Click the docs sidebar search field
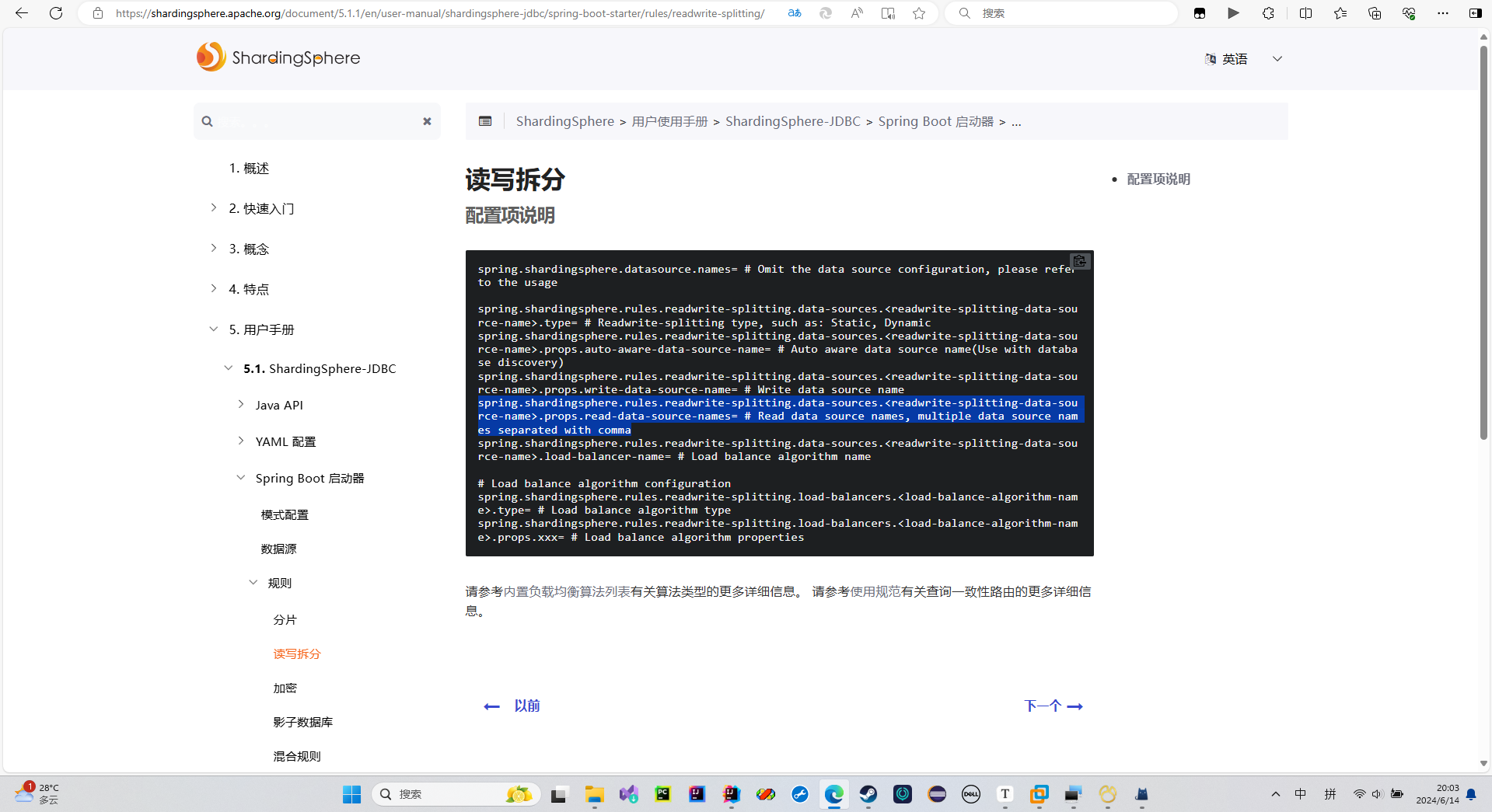 pos(316,121)
